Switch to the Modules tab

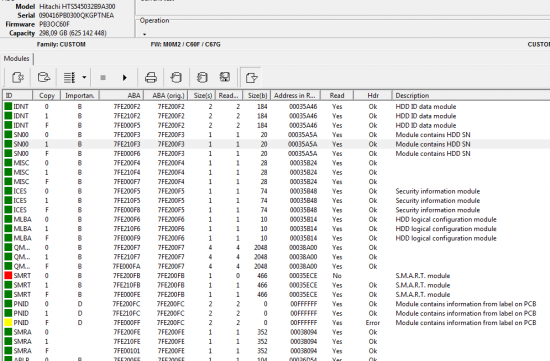click(x=16, y=59)
